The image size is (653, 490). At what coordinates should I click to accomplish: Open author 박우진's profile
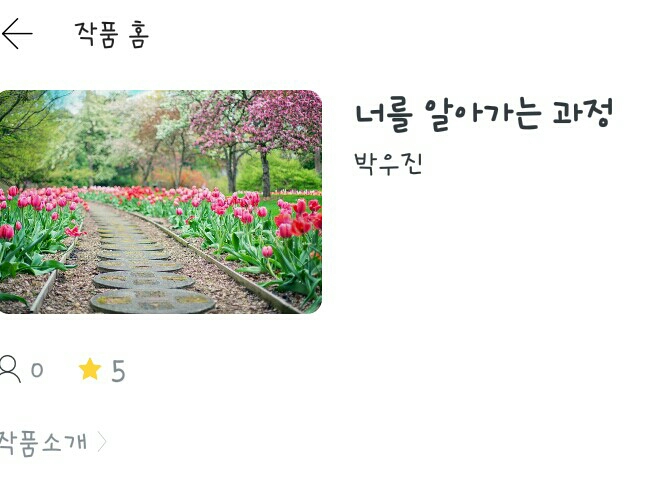point(388,164)
